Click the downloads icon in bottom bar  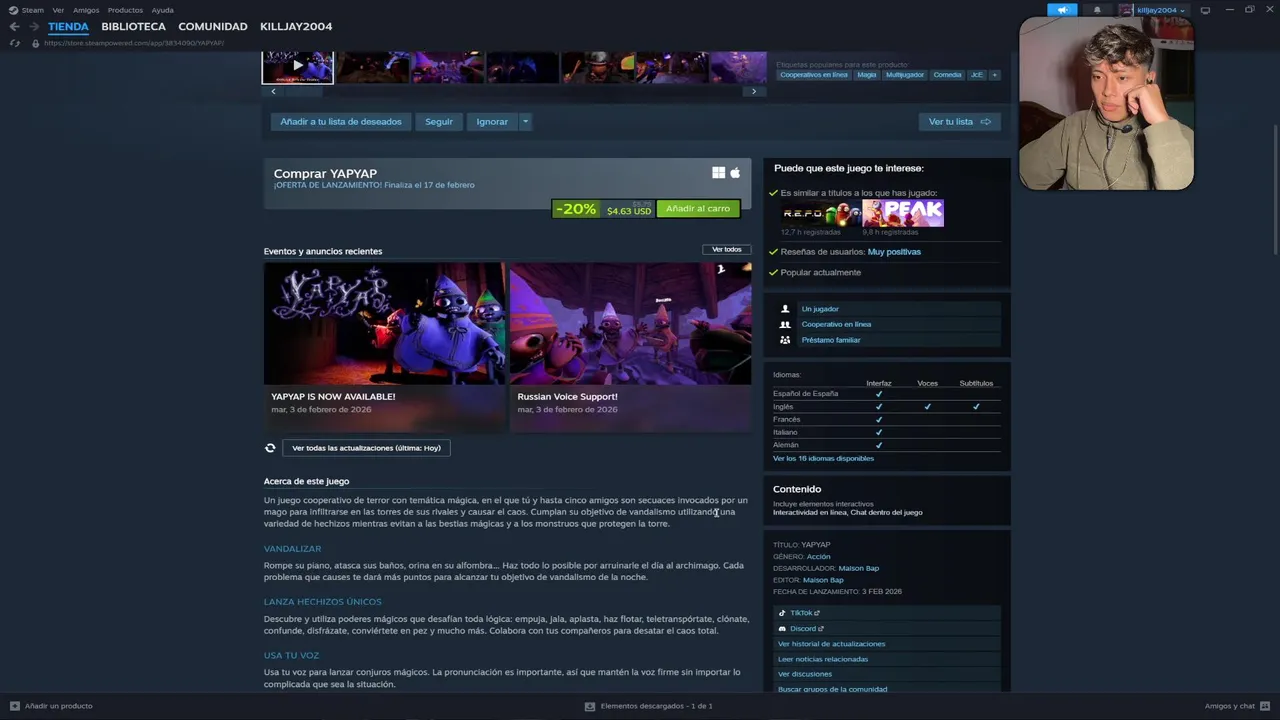[590, 706]
